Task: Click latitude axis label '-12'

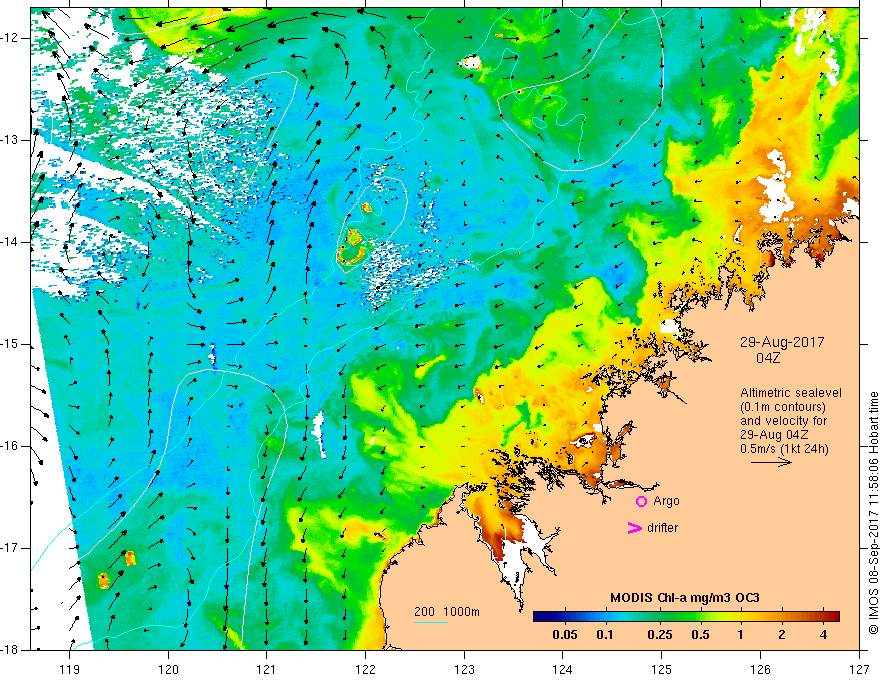Action: pyautogui.click(x=11, y=38)
